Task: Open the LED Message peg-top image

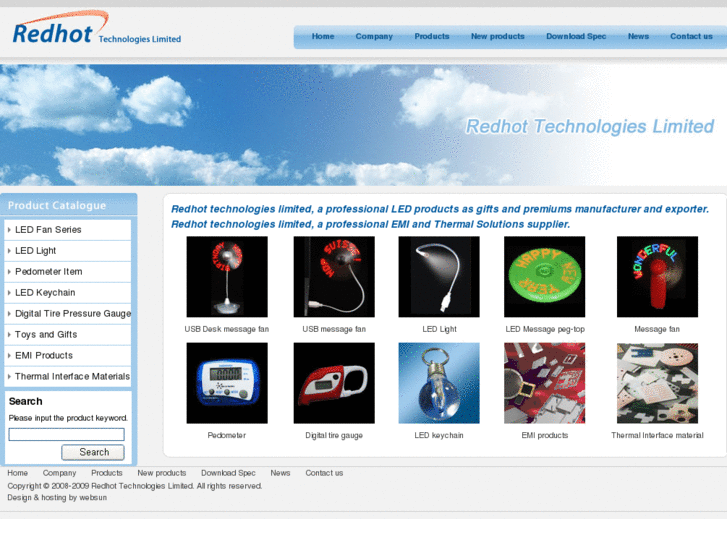Action: (x=544, y=277)
